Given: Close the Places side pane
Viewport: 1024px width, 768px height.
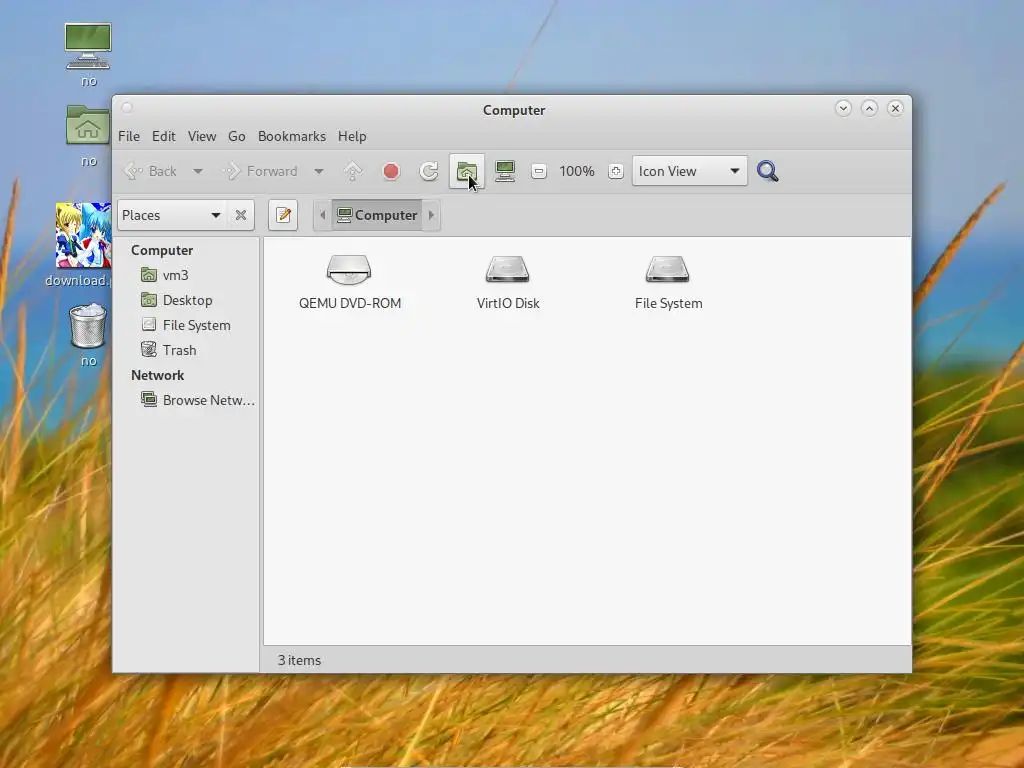Looking at the screenshot, I should pos(241,215).
